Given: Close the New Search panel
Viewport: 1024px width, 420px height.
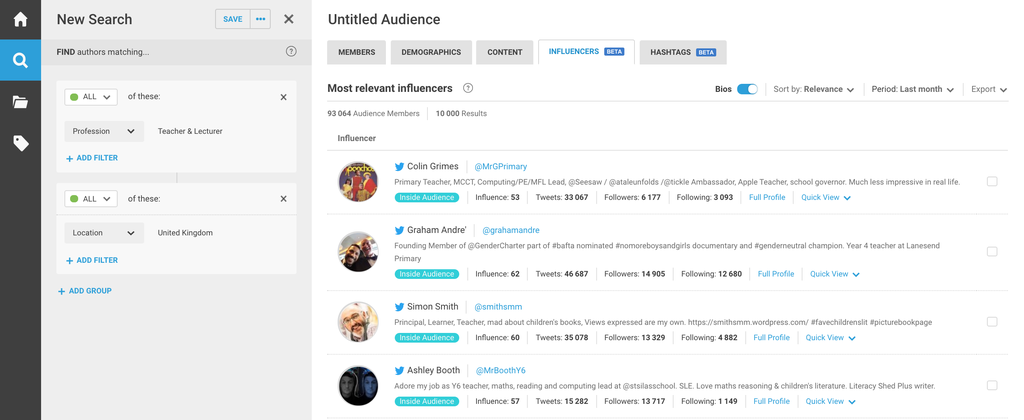Looking at the screenshot, I should [289, 19].
